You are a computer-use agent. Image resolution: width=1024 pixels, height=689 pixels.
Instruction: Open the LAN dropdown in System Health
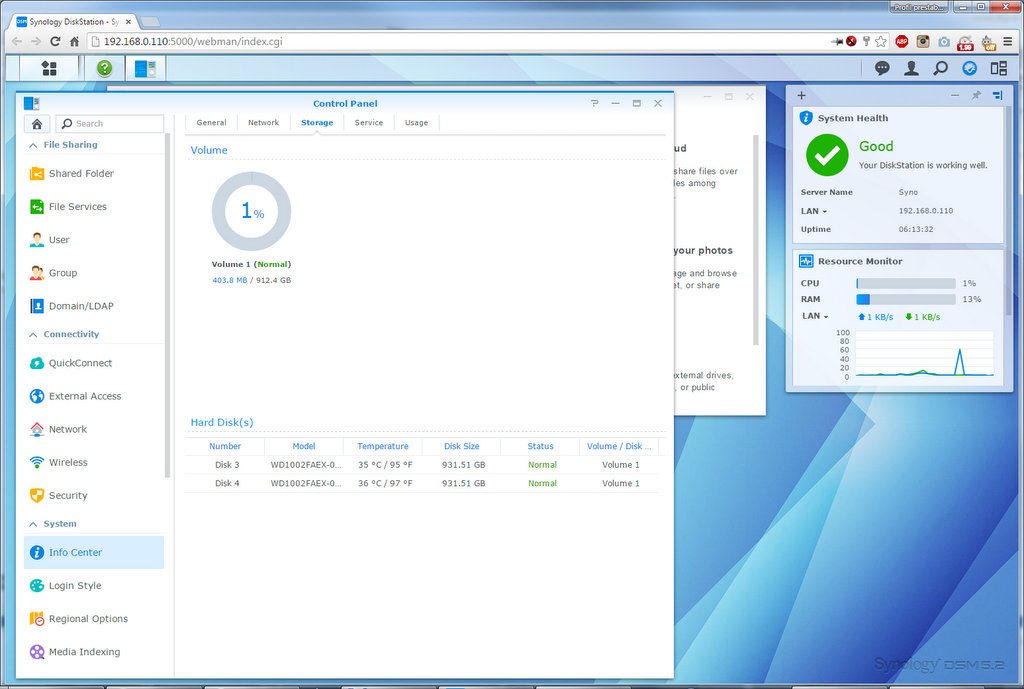tap(814, 211)
